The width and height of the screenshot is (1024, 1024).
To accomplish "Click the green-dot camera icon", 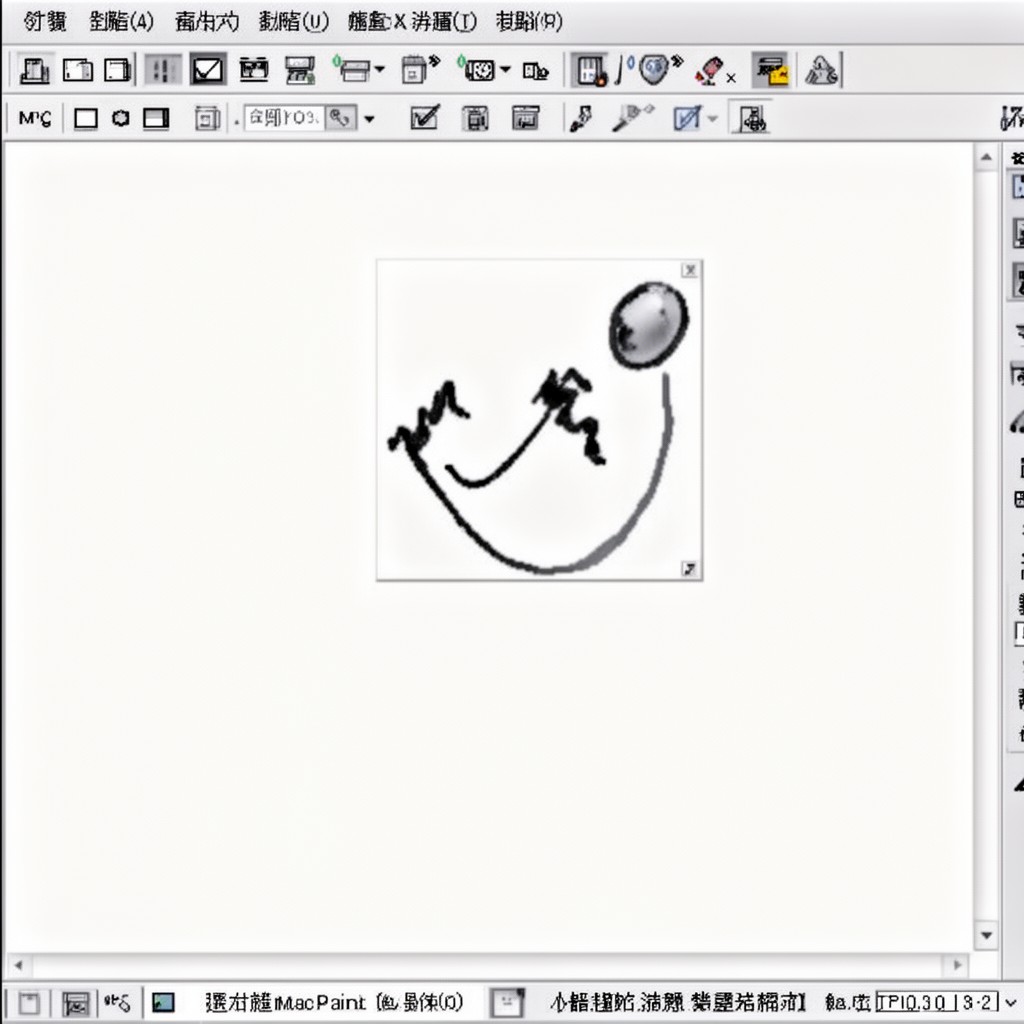I will click(x=475, y=69).
